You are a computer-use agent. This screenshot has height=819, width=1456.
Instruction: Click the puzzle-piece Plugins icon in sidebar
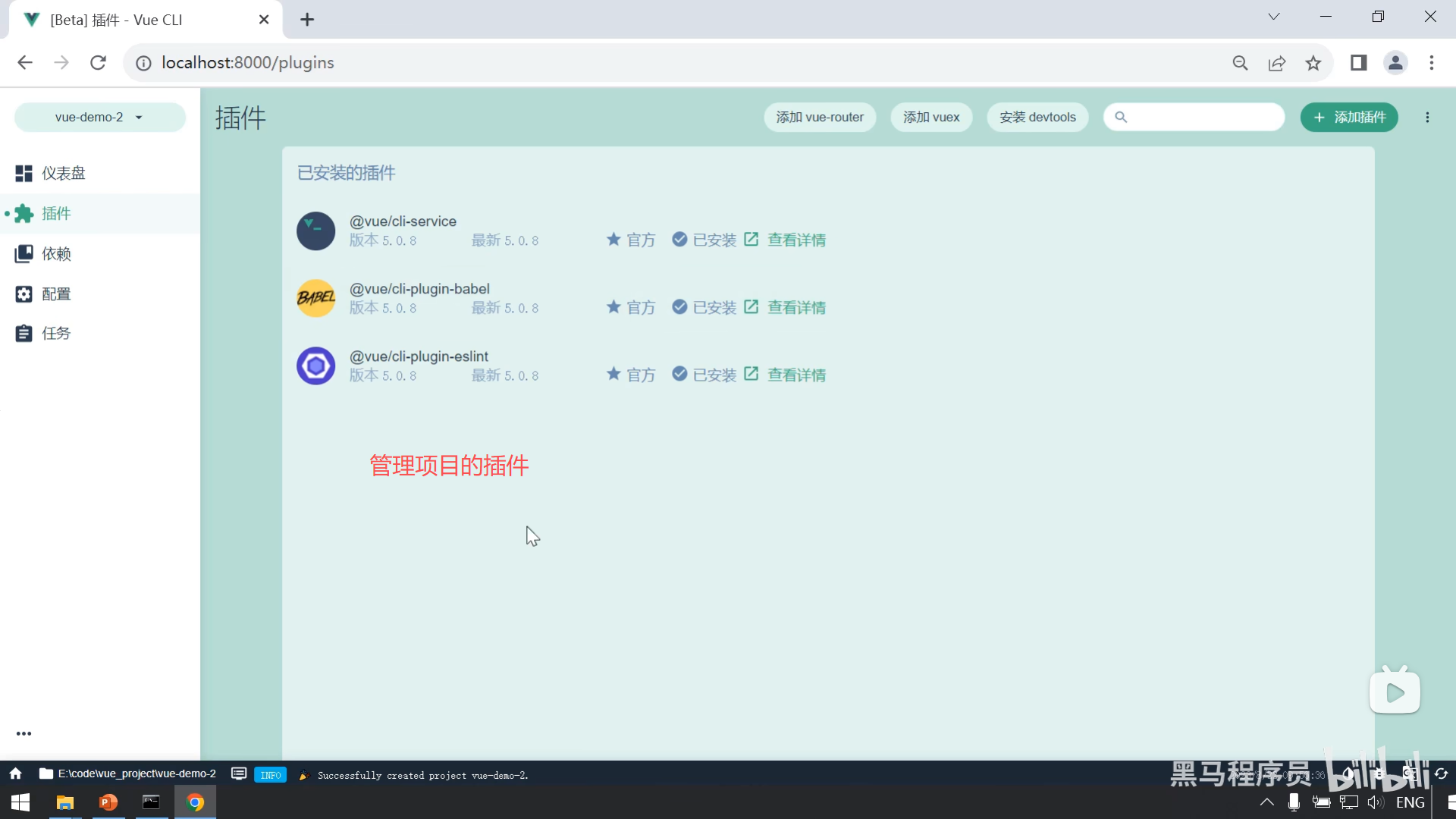[24, 214]
